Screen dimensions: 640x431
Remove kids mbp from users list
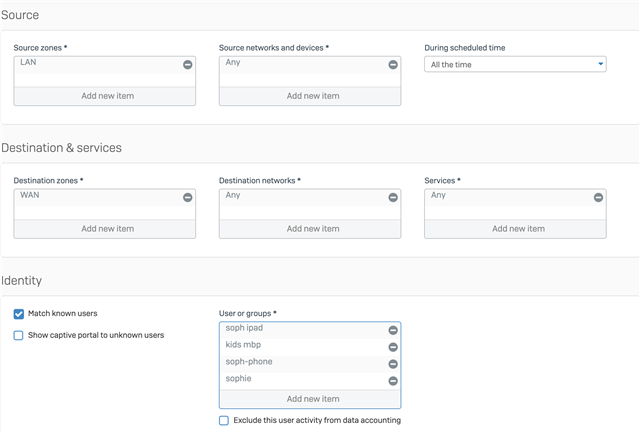393,347
